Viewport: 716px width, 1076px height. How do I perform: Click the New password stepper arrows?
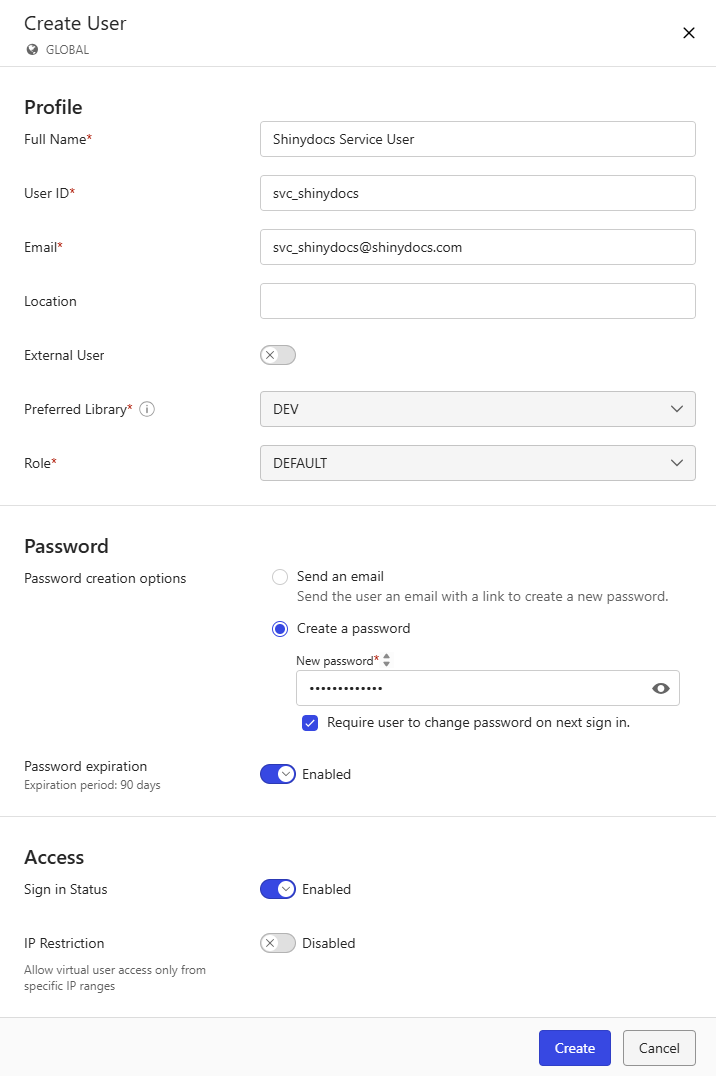387,660
